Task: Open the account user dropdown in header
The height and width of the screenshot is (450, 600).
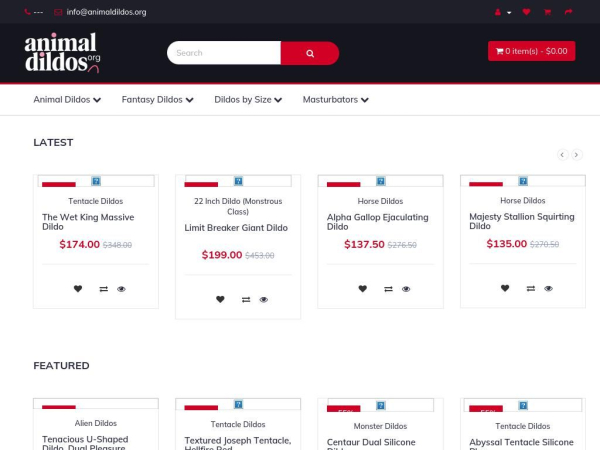Action: 502,12
